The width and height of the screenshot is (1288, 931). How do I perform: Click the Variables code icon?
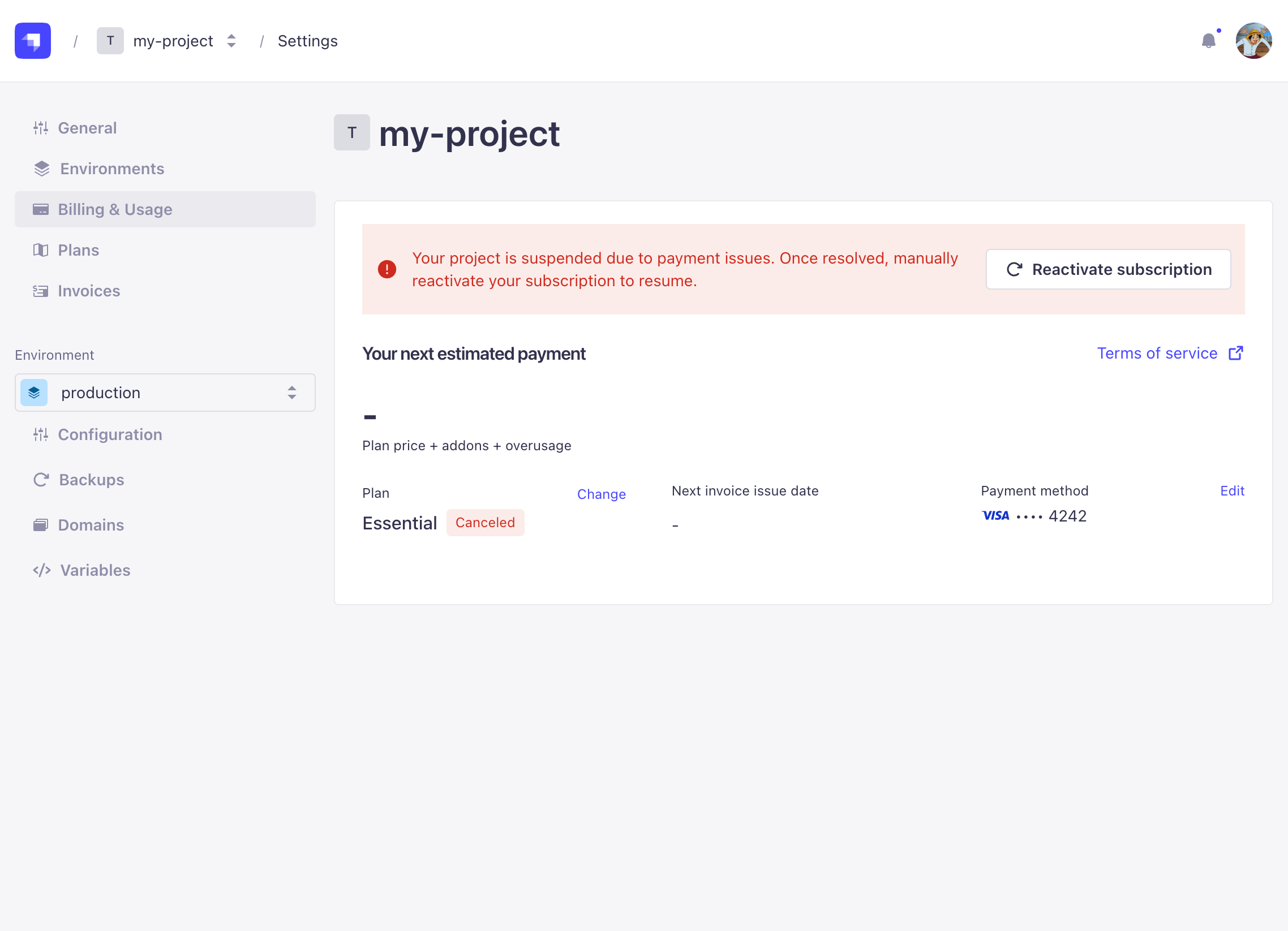41,570
